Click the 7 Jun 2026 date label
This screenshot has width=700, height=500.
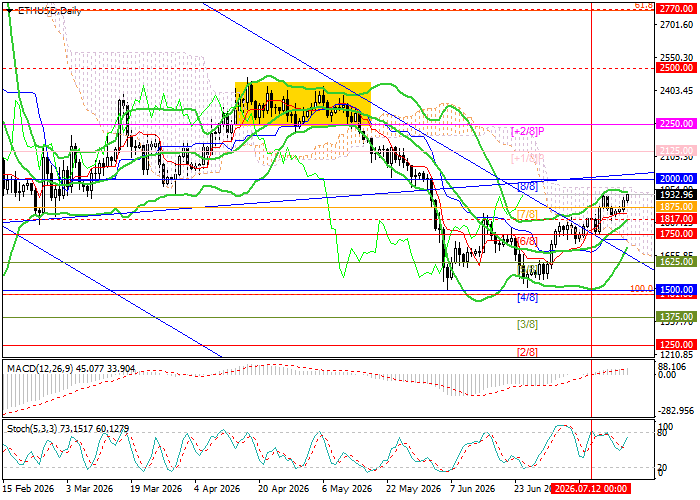pyautogui.click(x=475, y=488)
